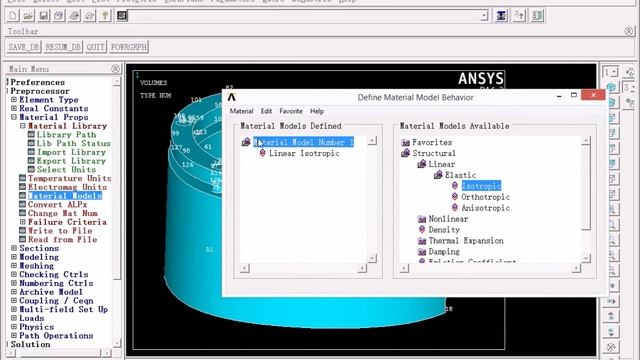Select the highlighted Material Models entry
Screen dimensions: 640x360
tap(64, 196)
